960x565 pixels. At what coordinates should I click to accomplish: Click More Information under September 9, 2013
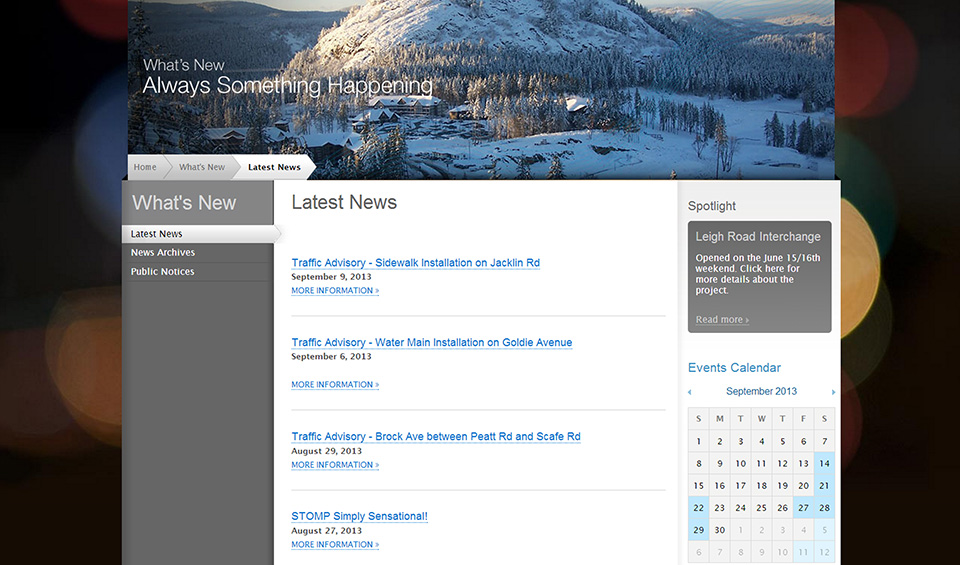(x=335, y=291)
